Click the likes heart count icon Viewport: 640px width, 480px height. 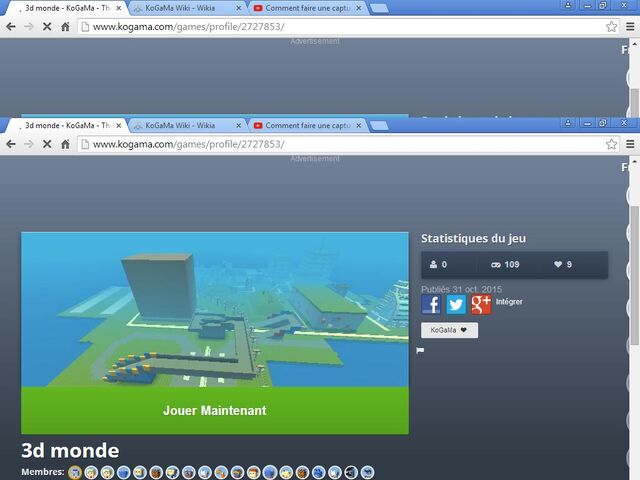point(558,264)
